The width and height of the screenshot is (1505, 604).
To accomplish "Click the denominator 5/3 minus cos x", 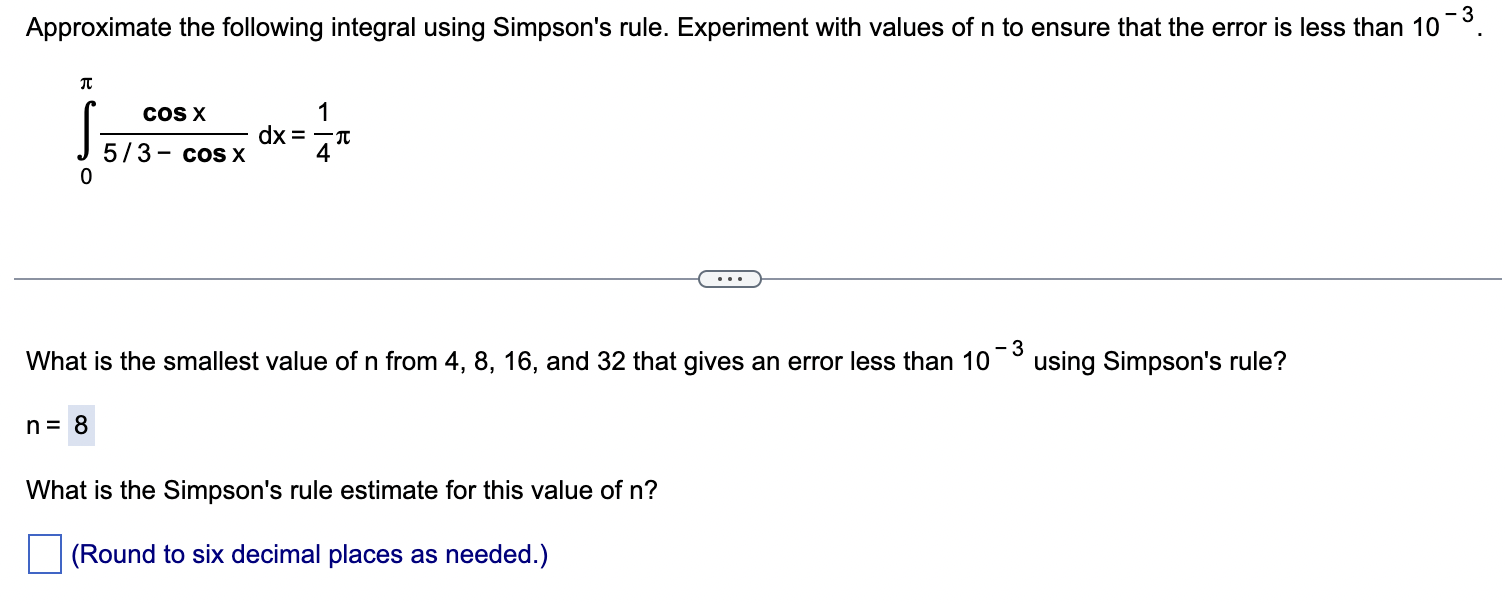I will pyautogui.click(x=173, y=154).
